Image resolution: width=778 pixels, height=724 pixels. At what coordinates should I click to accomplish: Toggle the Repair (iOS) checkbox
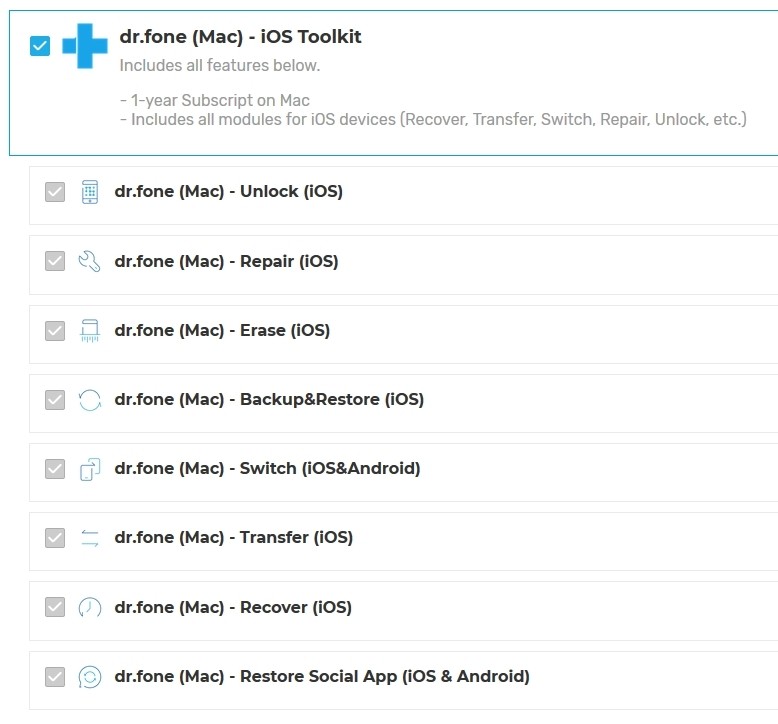click(55, 261)
